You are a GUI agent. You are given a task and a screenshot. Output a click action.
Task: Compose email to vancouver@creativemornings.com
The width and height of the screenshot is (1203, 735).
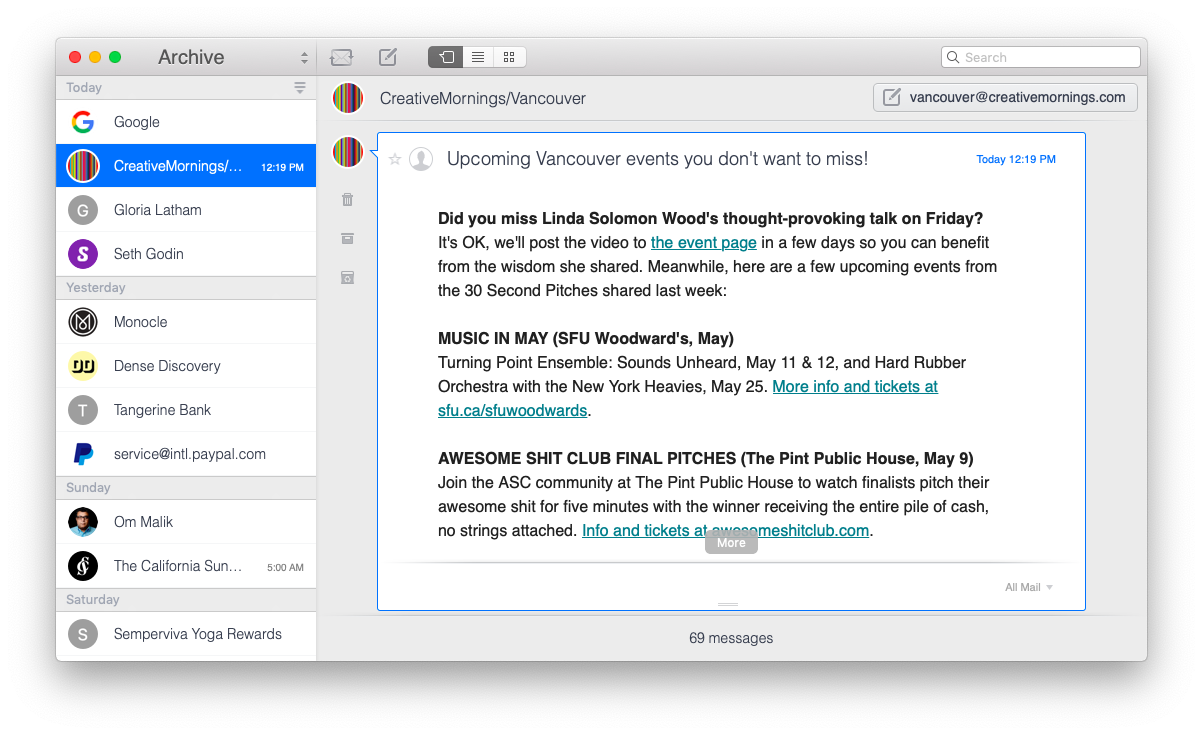[1005, 97]
